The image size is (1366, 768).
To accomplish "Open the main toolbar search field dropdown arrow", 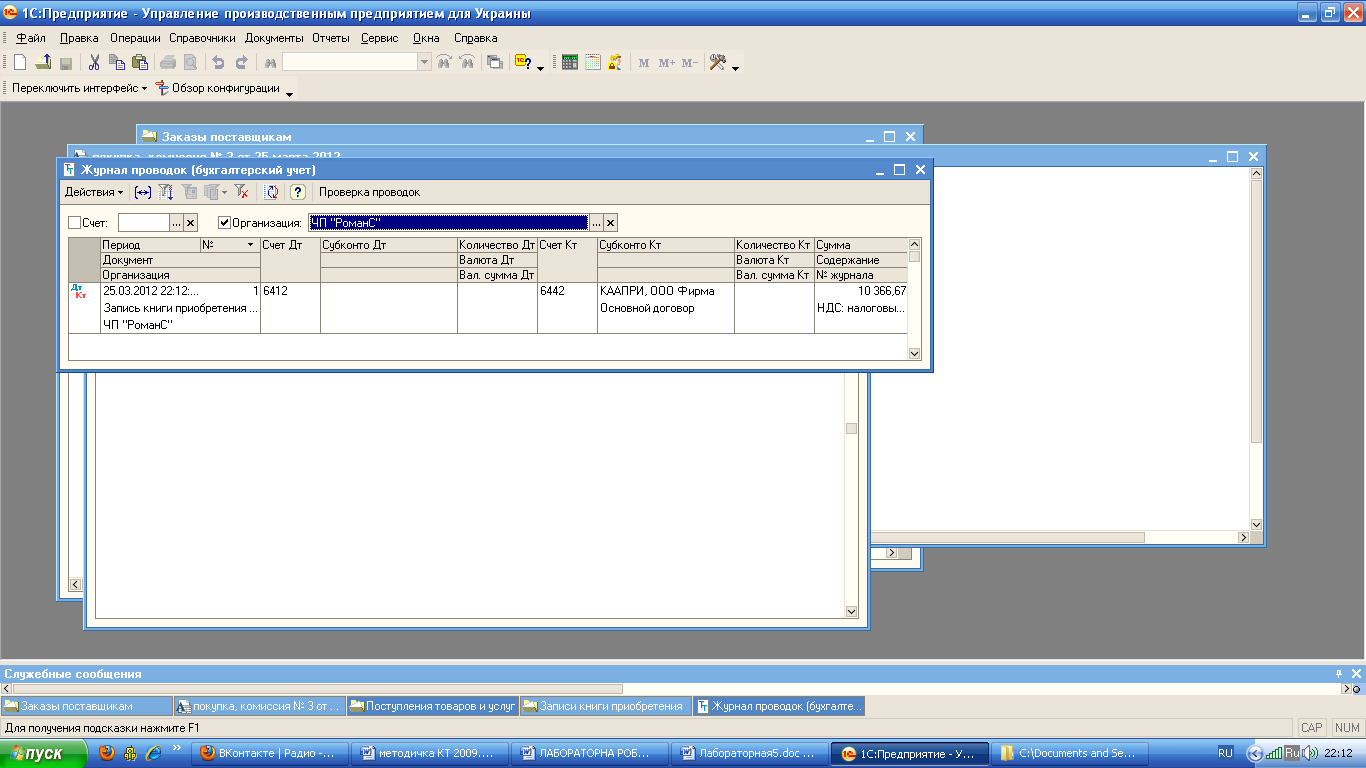I will 425,62.
